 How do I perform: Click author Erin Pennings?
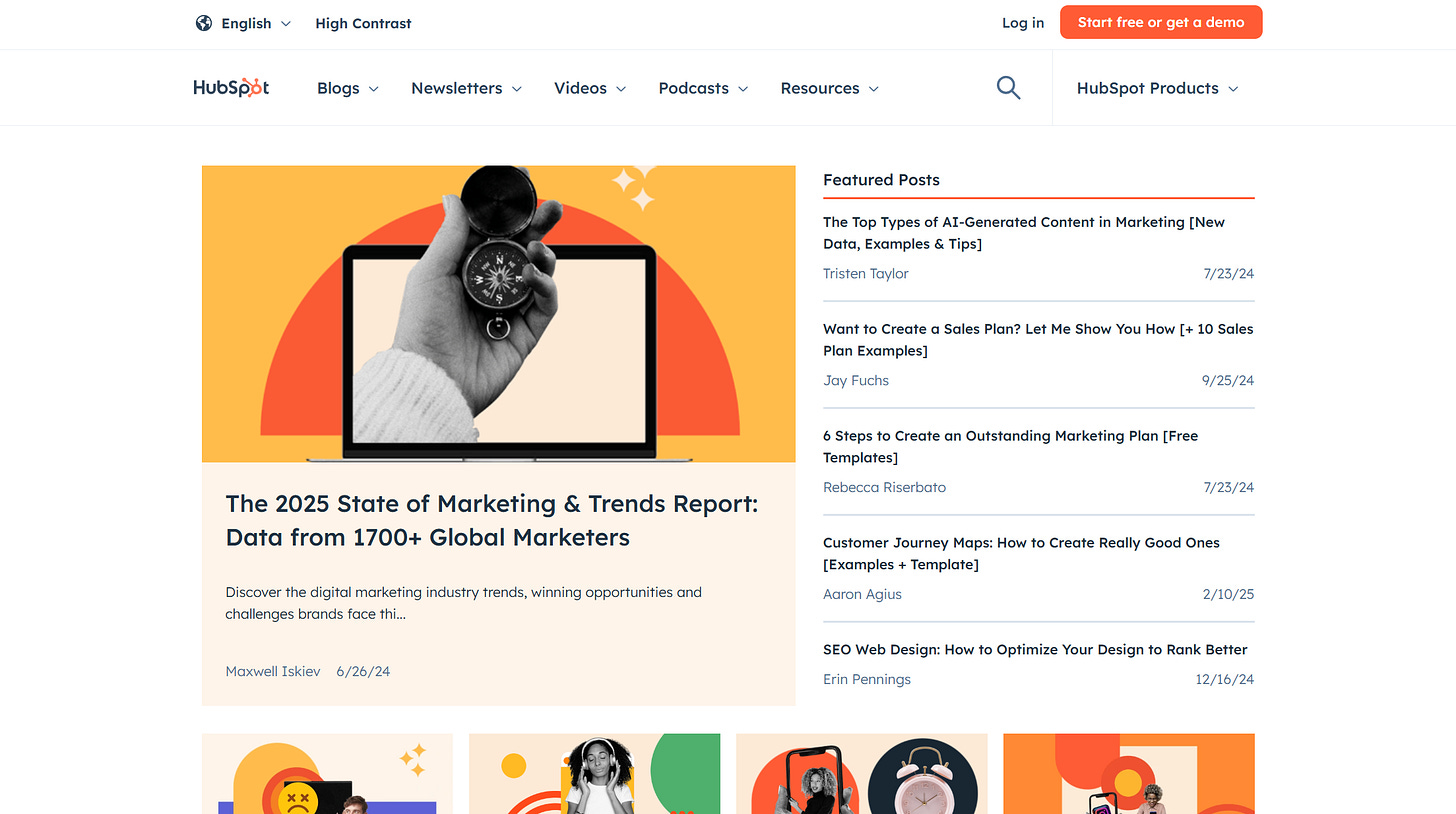tap(867, 680)
